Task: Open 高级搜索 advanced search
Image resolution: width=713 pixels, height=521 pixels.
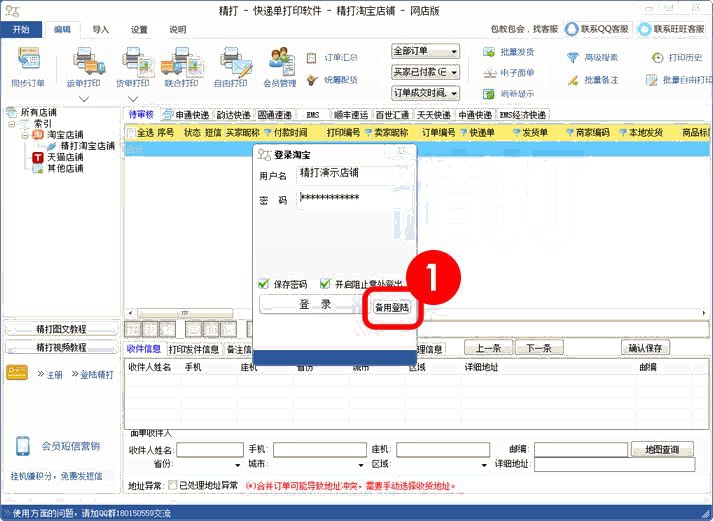Action: (592, 58)
